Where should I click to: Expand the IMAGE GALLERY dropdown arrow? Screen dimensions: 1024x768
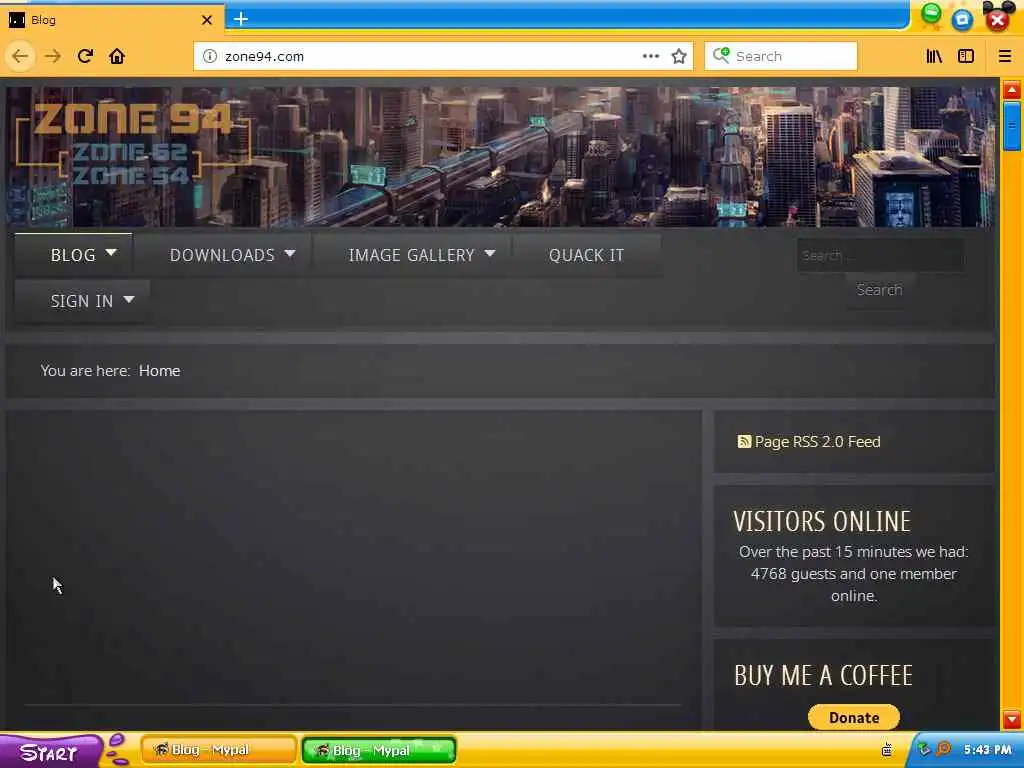point(490,253)
